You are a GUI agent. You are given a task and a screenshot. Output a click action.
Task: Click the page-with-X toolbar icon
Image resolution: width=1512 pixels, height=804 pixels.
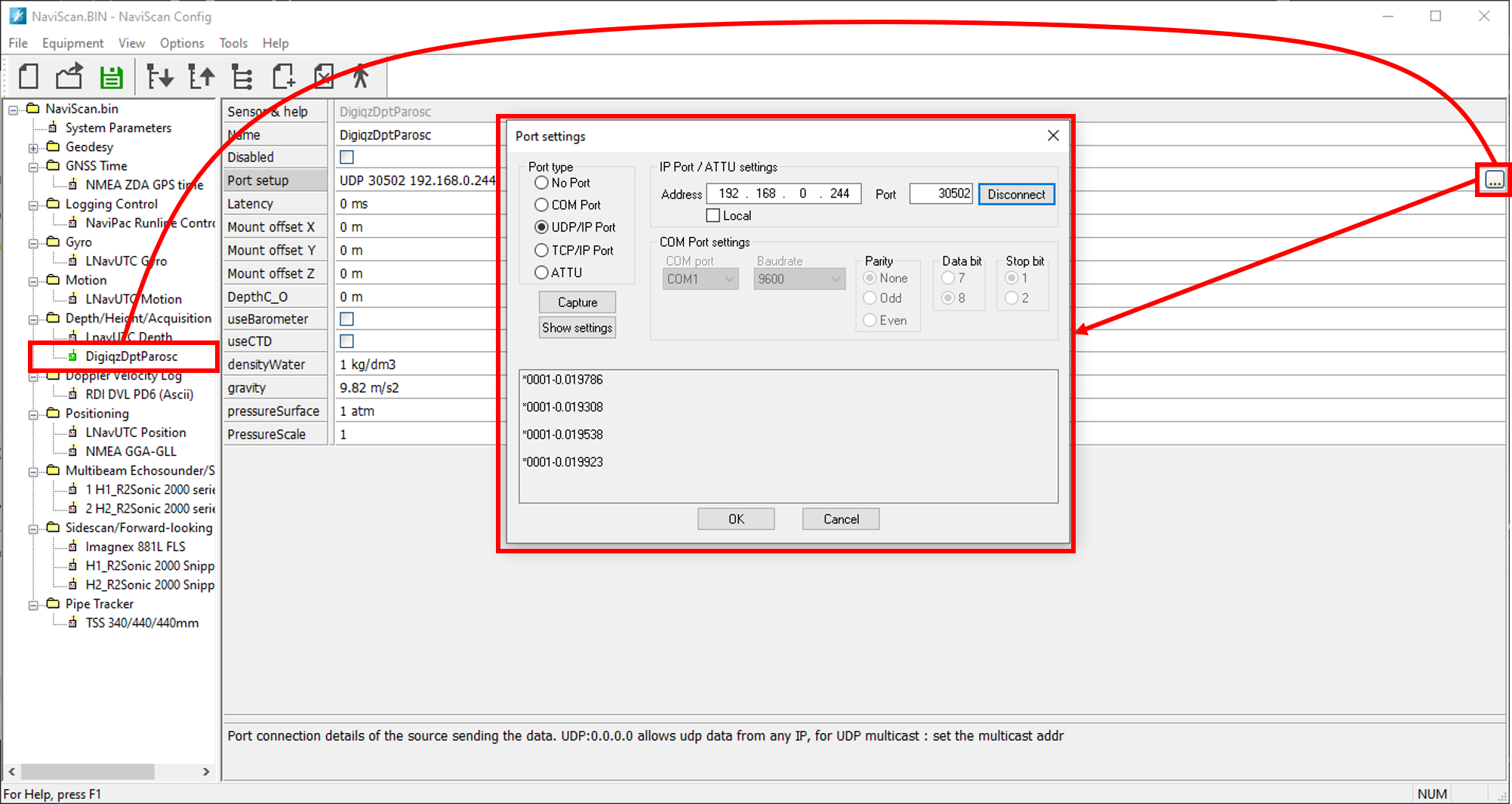click(x=324, y=77)
